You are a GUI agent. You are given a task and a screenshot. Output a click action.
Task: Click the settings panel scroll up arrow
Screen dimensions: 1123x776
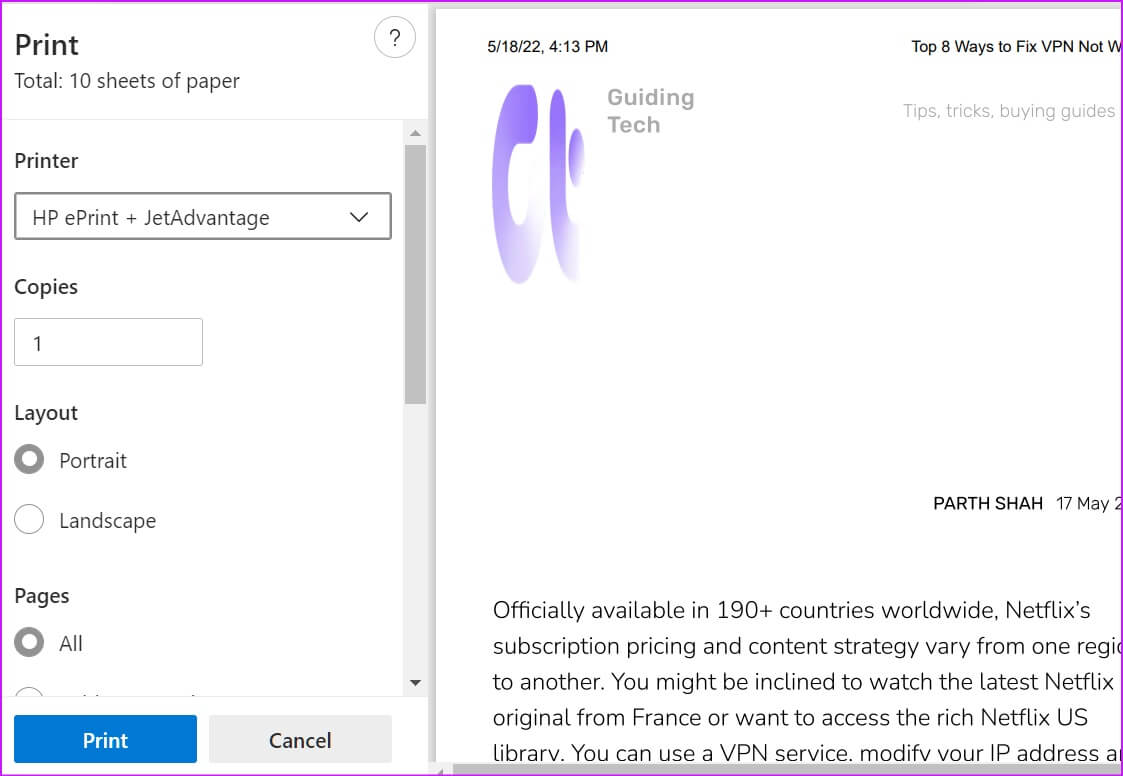click(x=415, y=133)
